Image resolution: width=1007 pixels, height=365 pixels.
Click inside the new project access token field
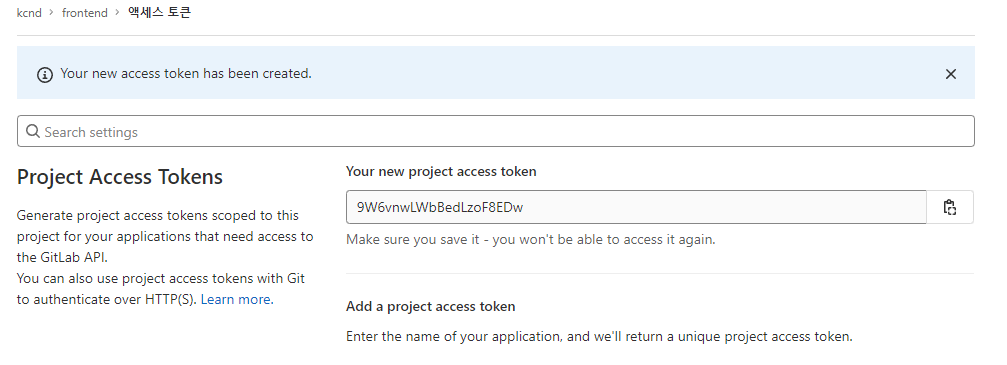(x=636, y=207)
